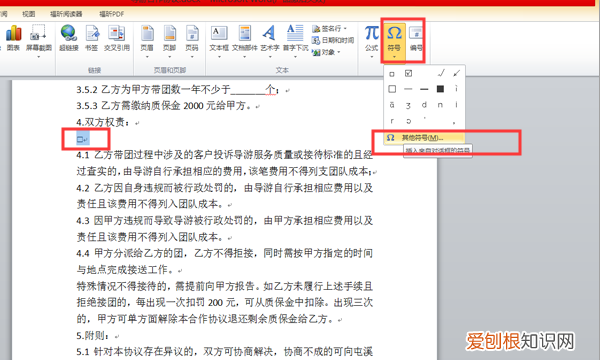Open the 页眉 header dropdown
The image size is (600, 360).
coord(147,57)
